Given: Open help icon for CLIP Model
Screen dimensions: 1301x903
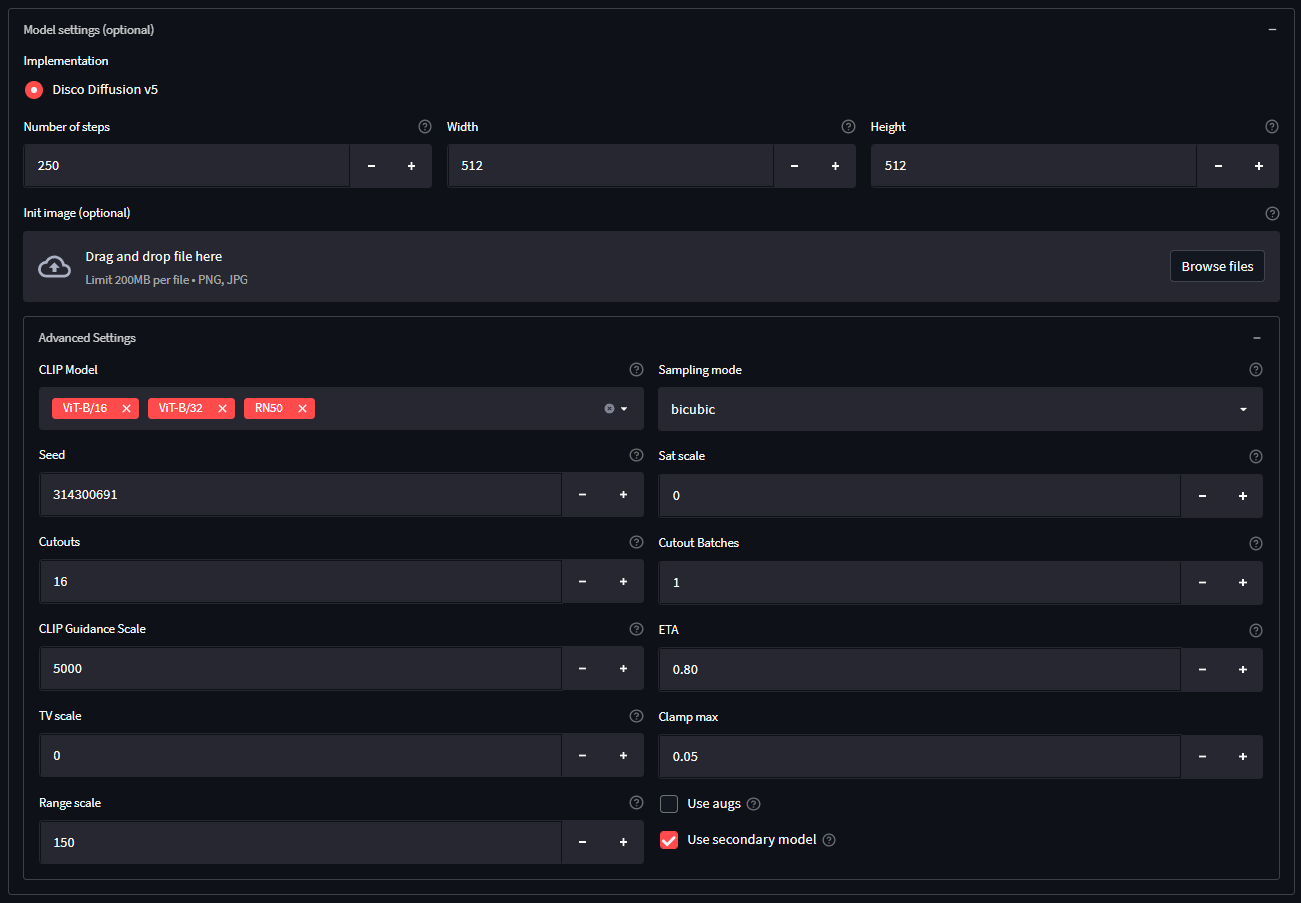Looking at the screenshot, I should pyautogui.click(x=636, y=370).
